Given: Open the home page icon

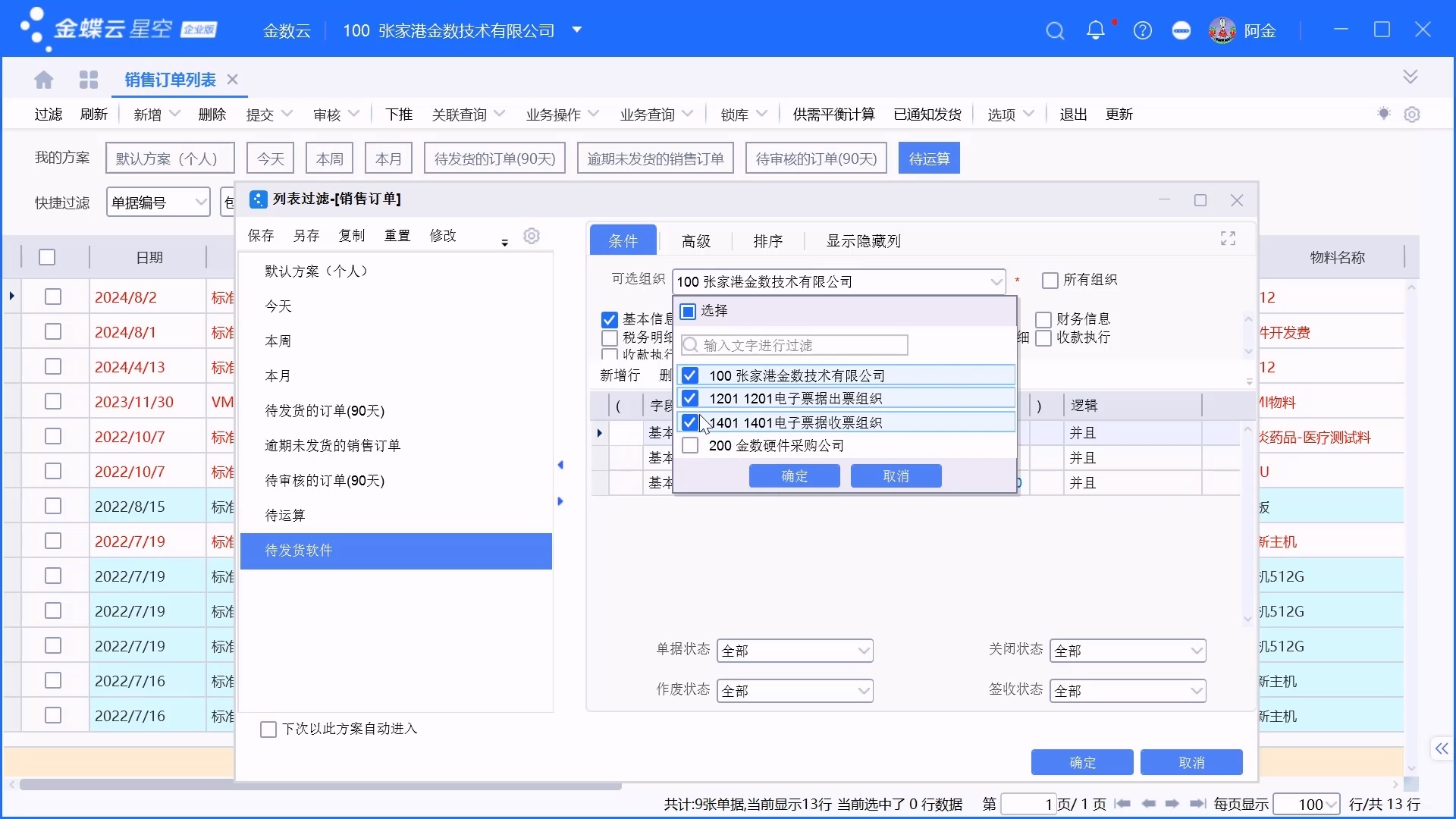Looking at the screenshot, I should click(x=44, y=80).
